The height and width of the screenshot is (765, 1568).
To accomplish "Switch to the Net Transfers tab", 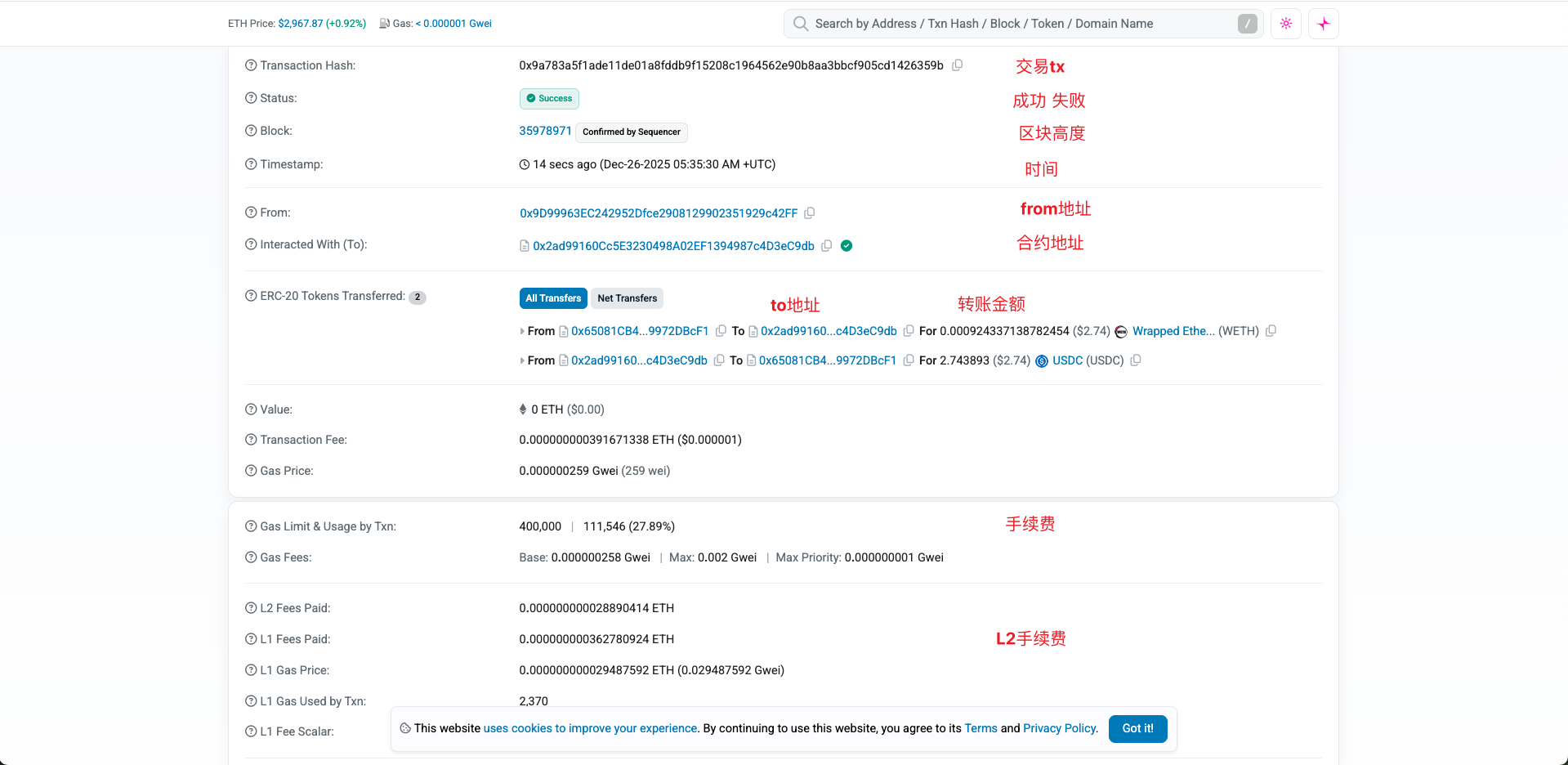I will (627, 298).
